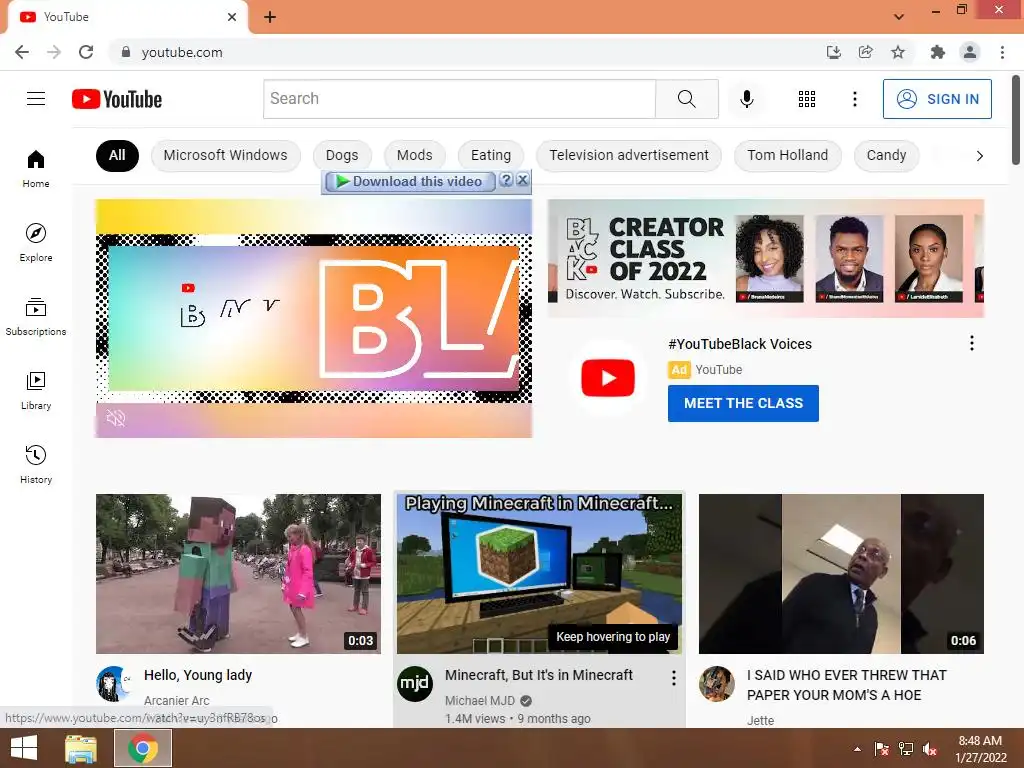The image size is (1024, 768).
Task: Open help on Download this video bar
Action: point(506,180)
